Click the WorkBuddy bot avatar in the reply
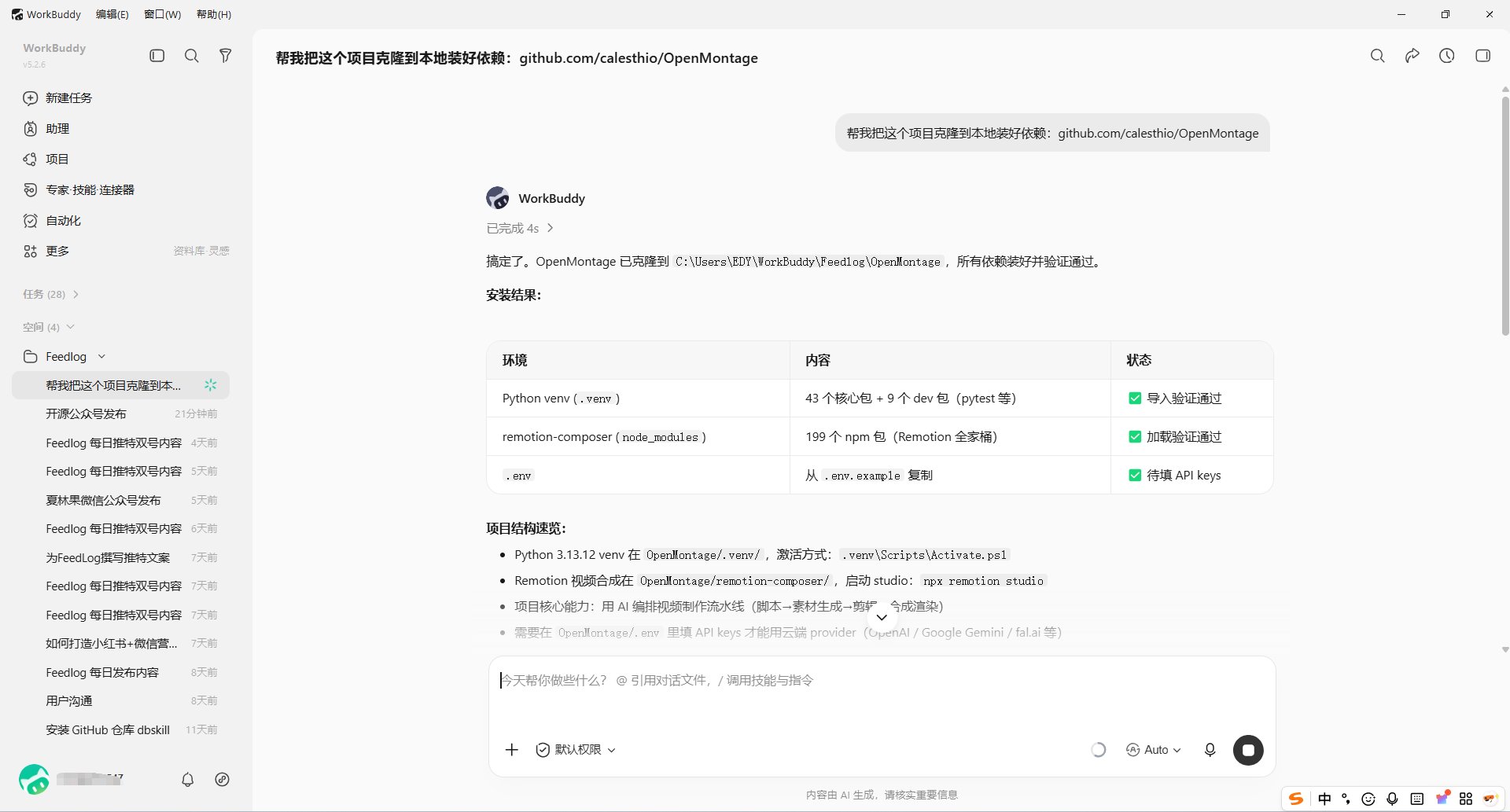 [x=497, y=198]
